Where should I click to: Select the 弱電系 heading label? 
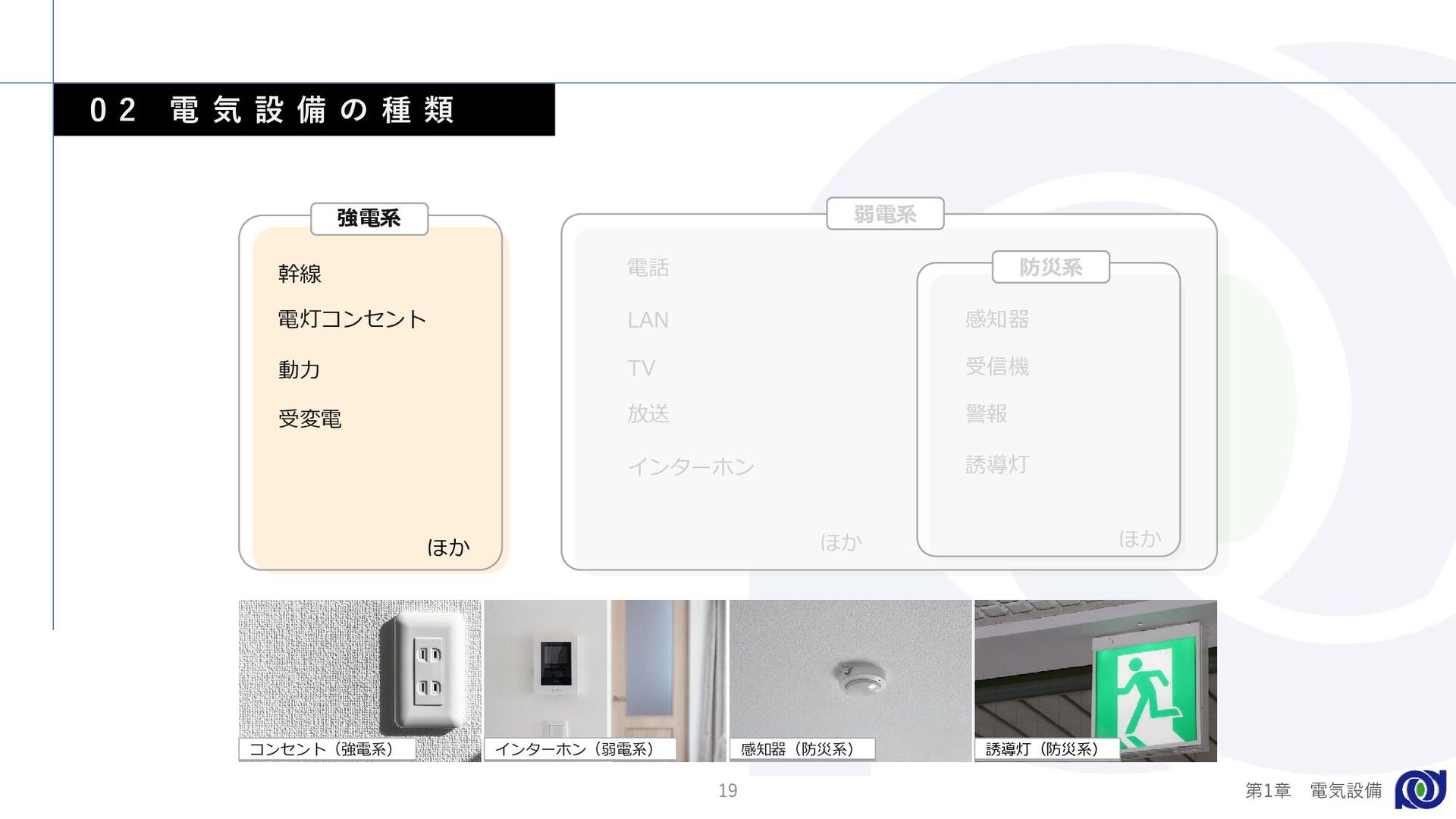885,214
